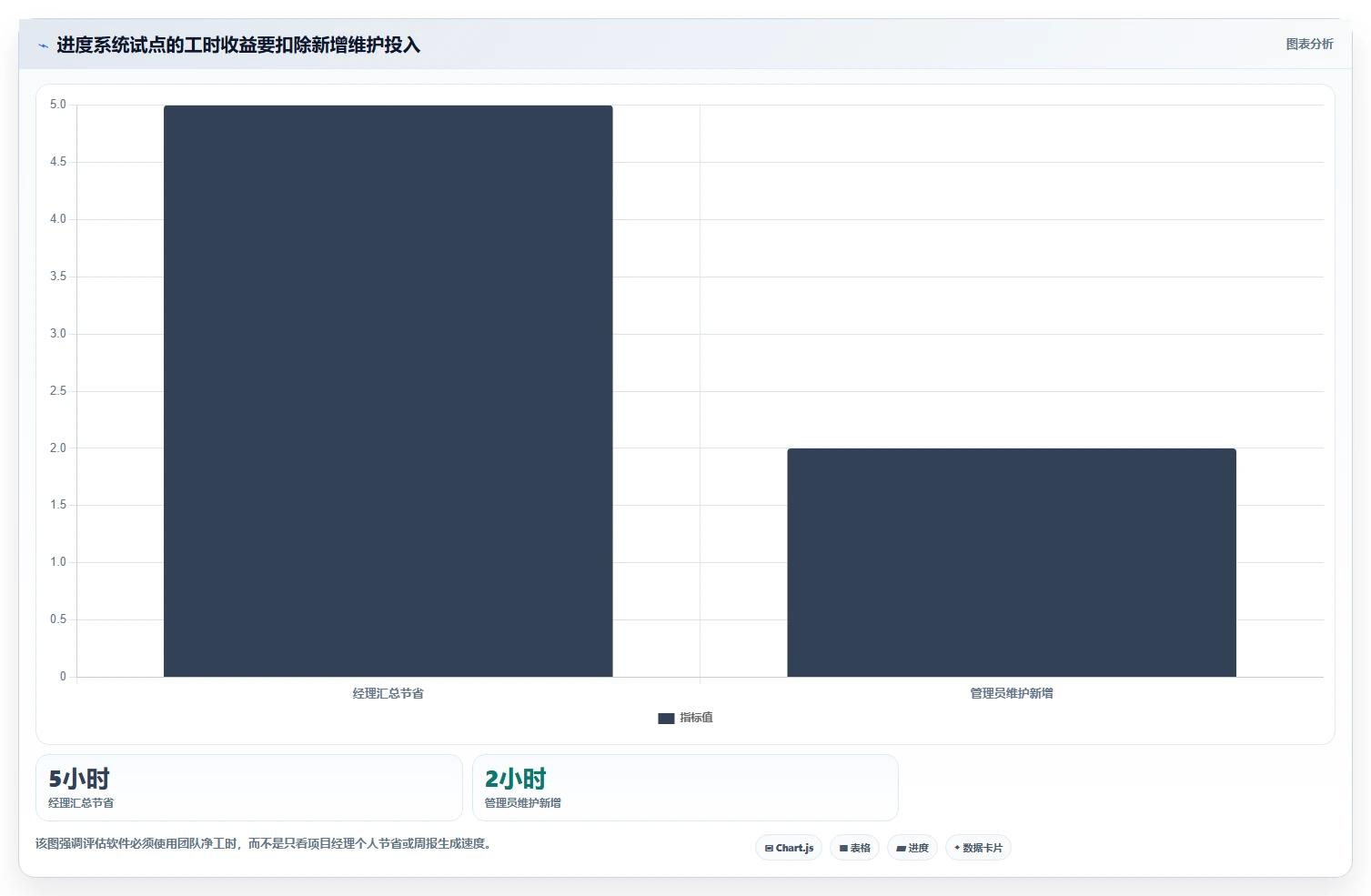
Task: Click the 2.0 y-axis tick label
Action: tap(58, 448)
